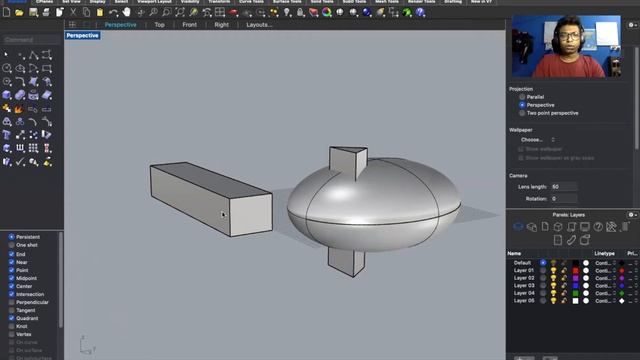Open the color wheel icon in toolbar
Image resolution: width=640 pixels, height=360 pixels.
(x=327, y=13)
